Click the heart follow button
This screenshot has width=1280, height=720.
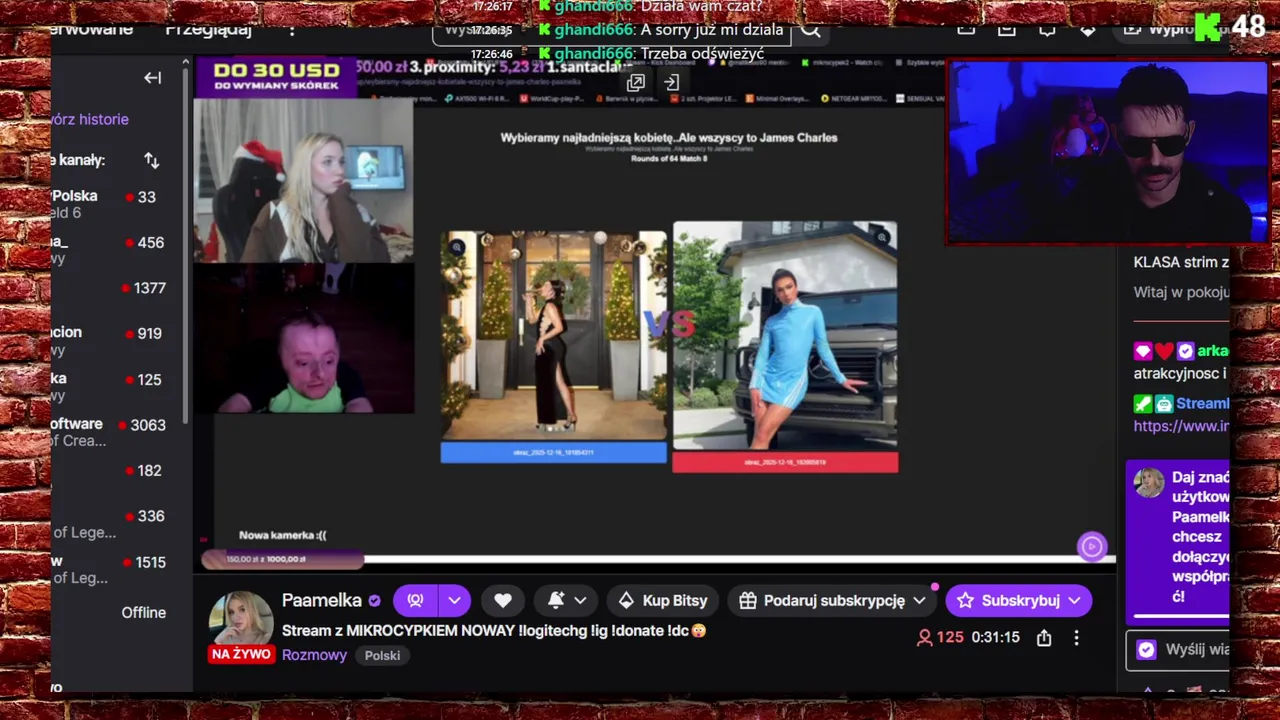[x=503, y=600]
